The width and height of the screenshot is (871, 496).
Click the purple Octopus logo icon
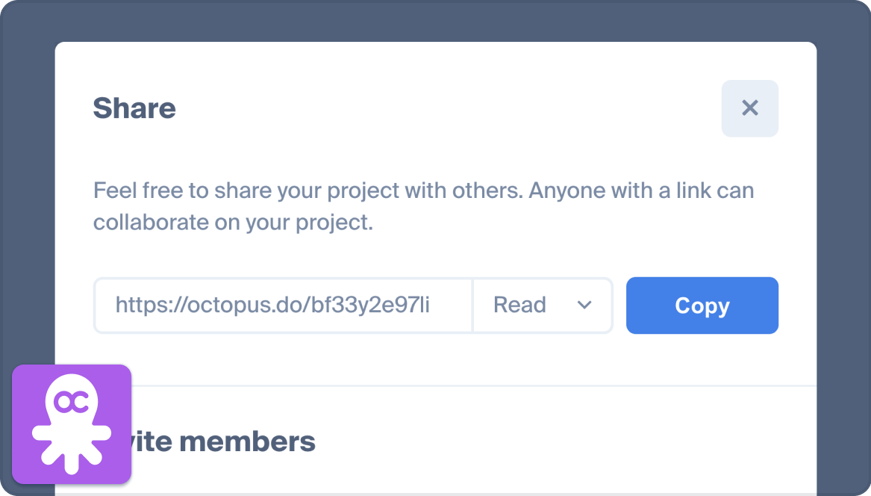point(72,423)
